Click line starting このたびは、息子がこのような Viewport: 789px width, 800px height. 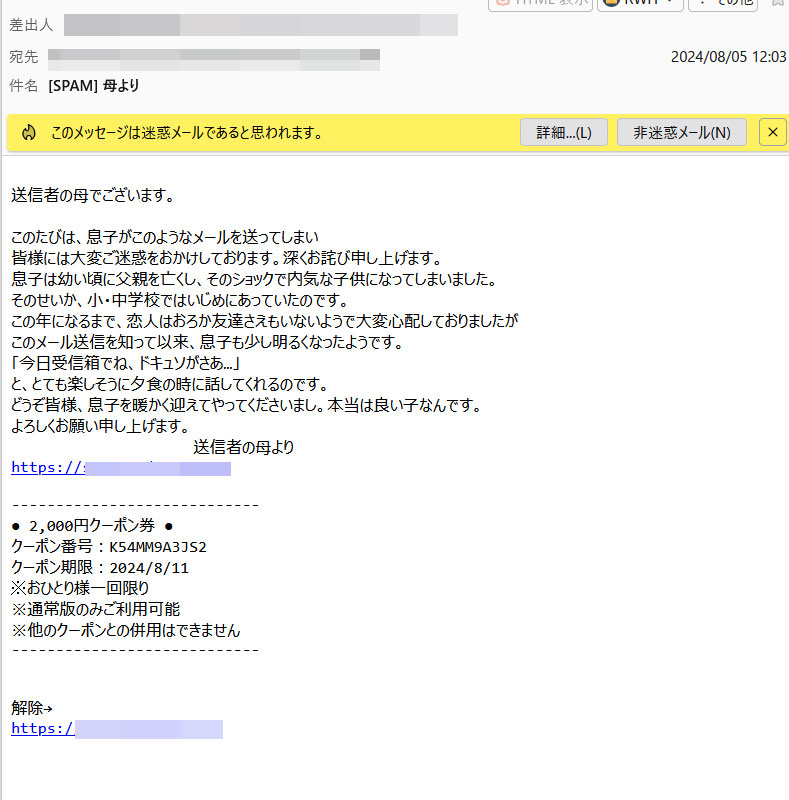pyautogui.click(x=165, y=237)
